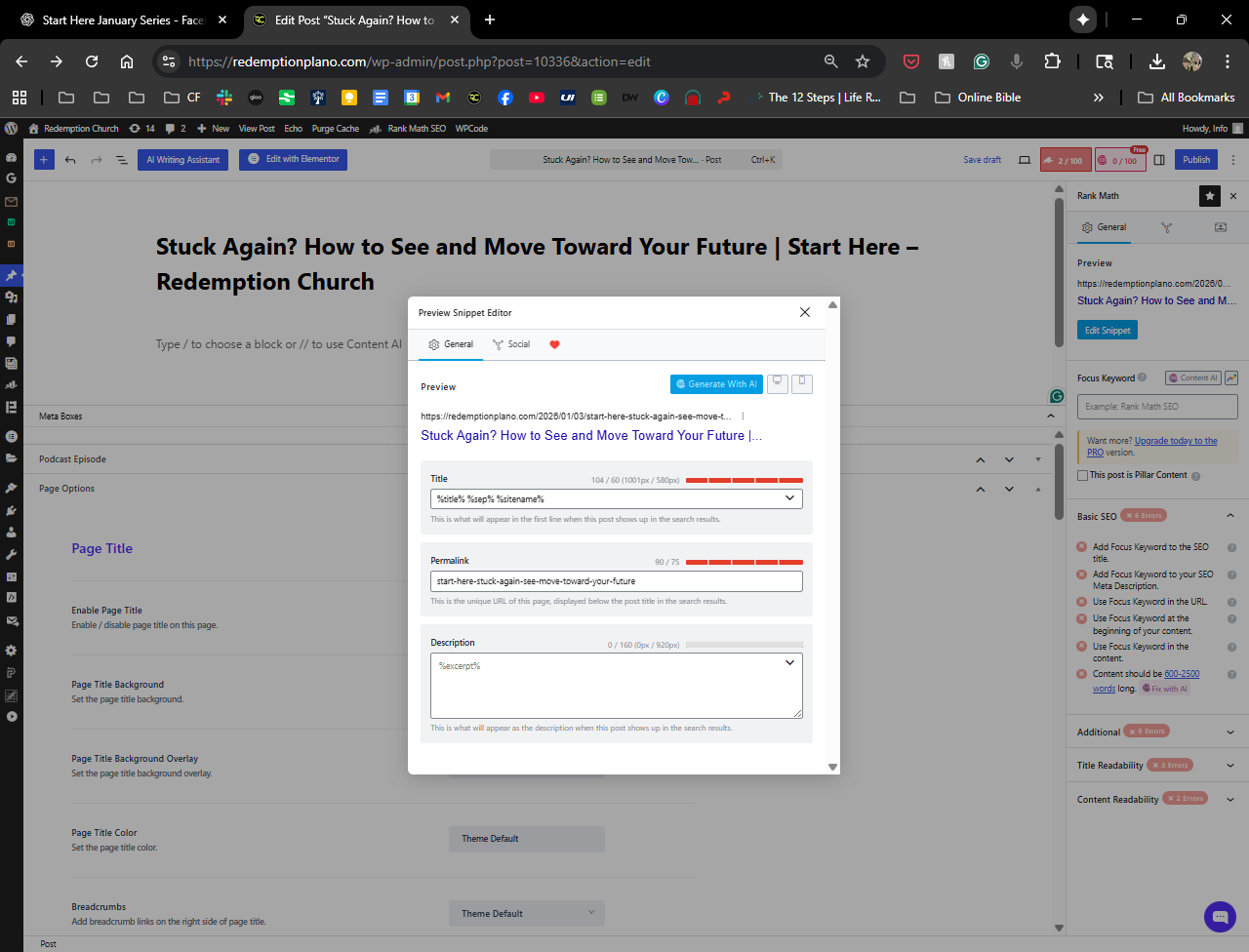Image resolution: width=1249 pixels, height=952 pixels.
Task: Click the red heart icon tab
Action: [x=554, y=344]
